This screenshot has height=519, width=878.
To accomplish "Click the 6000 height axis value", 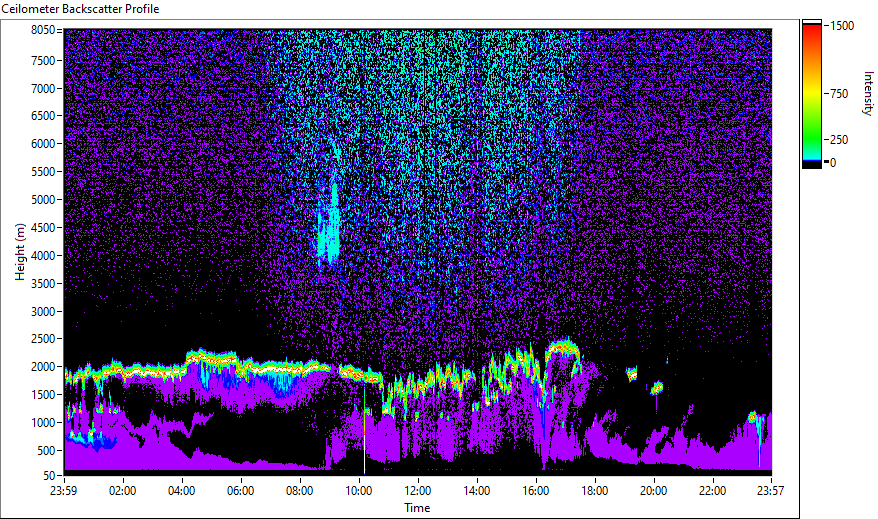I will [43, 144].
